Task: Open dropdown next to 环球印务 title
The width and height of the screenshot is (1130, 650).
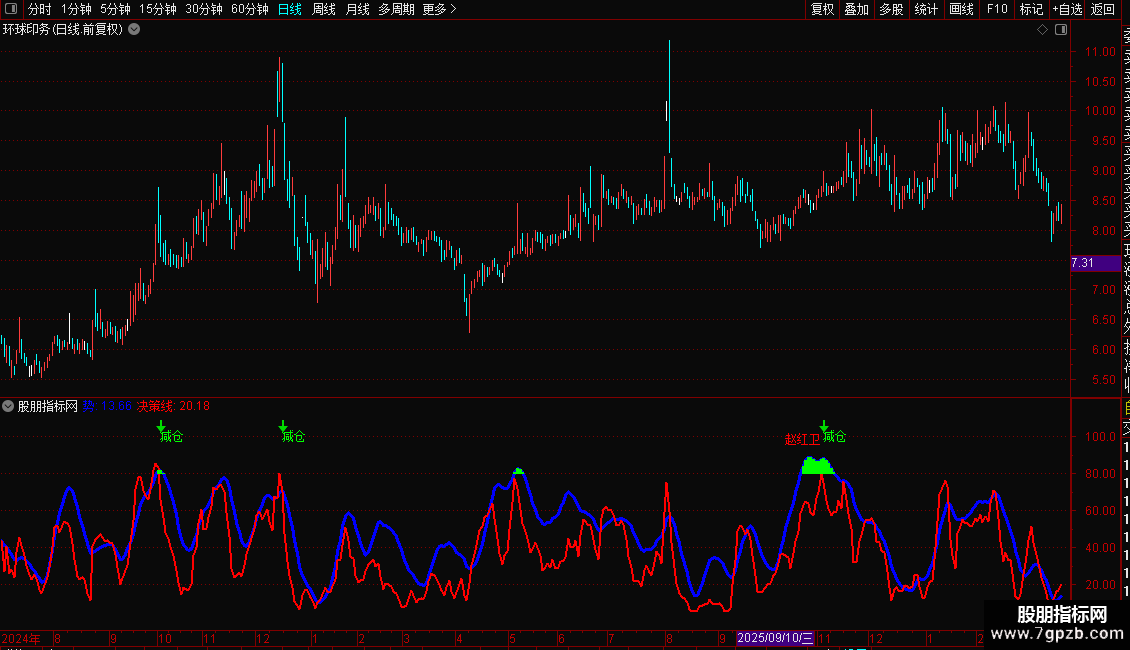Action: click(x=134, y=30)
